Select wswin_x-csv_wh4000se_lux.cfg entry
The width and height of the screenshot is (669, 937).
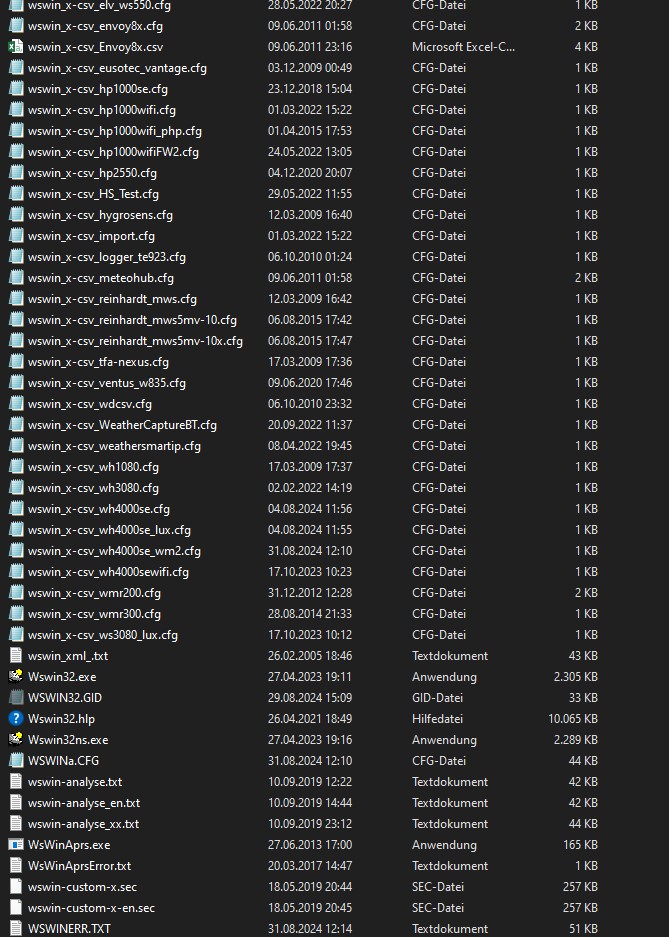[109, 530]
